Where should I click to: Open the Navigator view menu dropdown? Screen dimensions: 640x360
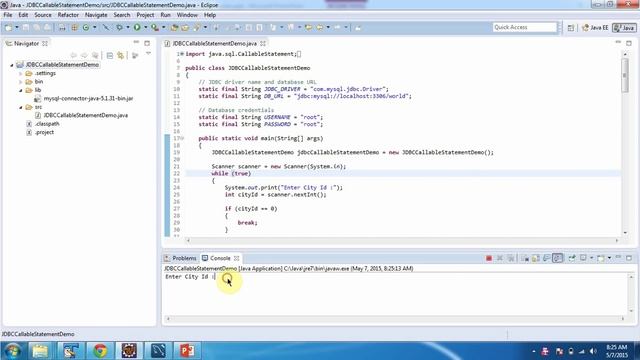point(149,53)
